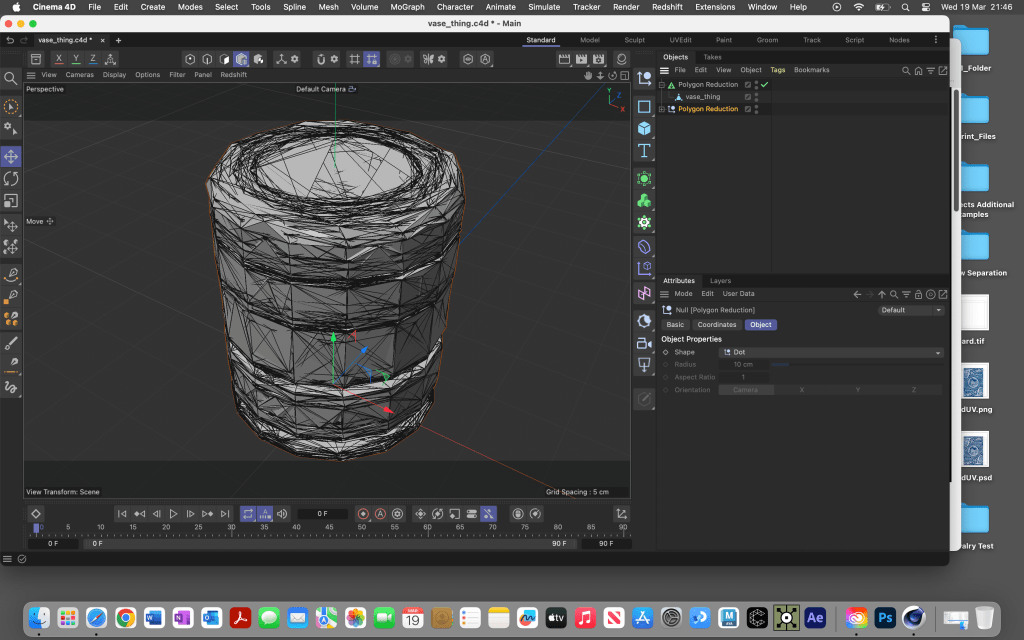Toggle the enable checkmark on Polygon Reduction
The width and height of the screenshot is (1024, 640).
(x=765, y=85)
